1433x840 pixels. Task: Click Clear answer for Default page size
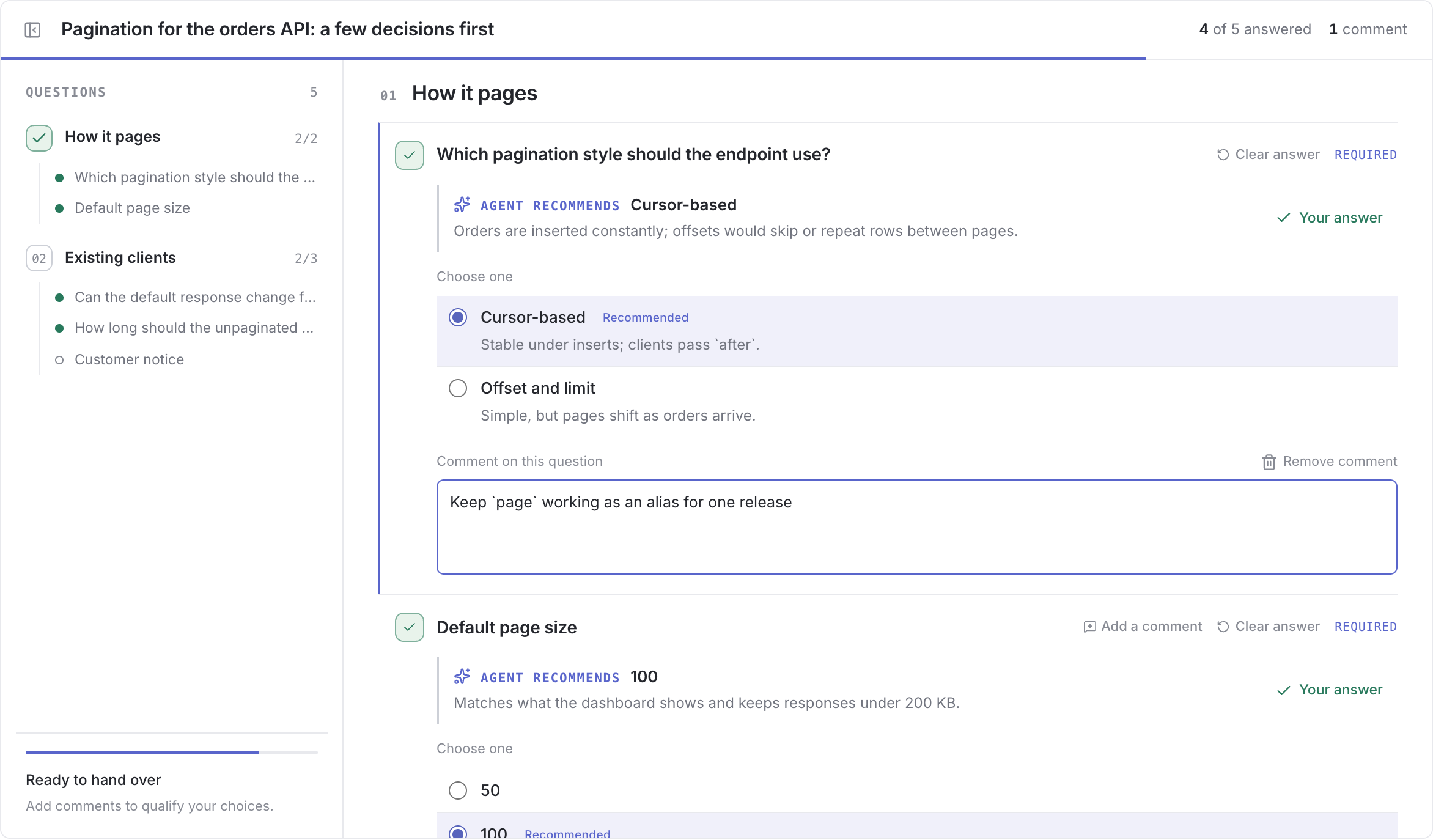click(1268, 627)
